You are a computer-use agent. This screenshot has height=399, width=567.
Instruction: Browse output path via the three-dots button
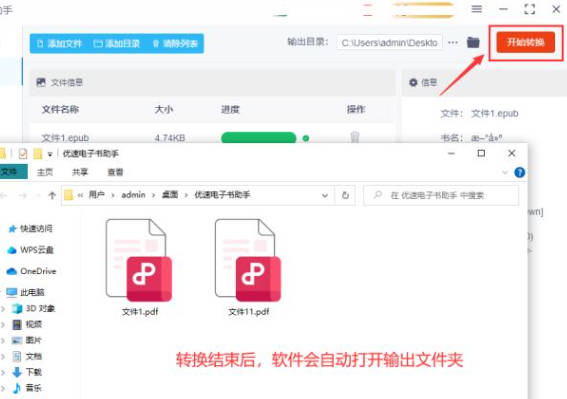453,43
